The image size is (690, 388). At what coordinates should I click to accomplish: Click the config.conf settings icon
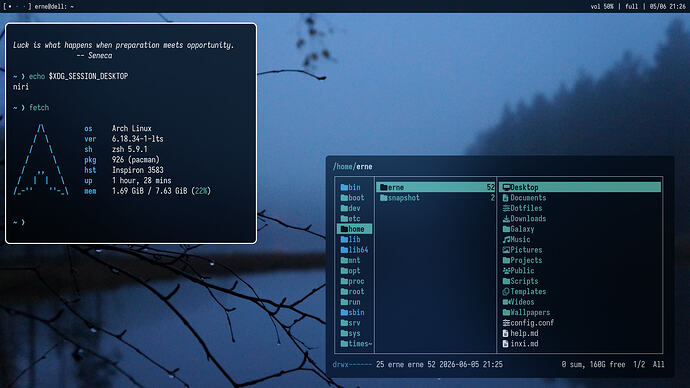click(x=506, y=323)
